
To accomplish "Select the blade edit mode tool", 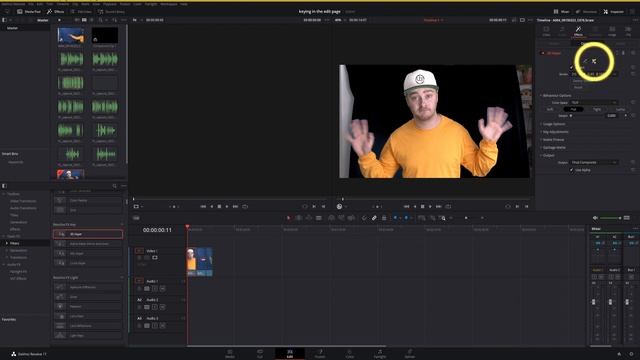I will point(319,218).
